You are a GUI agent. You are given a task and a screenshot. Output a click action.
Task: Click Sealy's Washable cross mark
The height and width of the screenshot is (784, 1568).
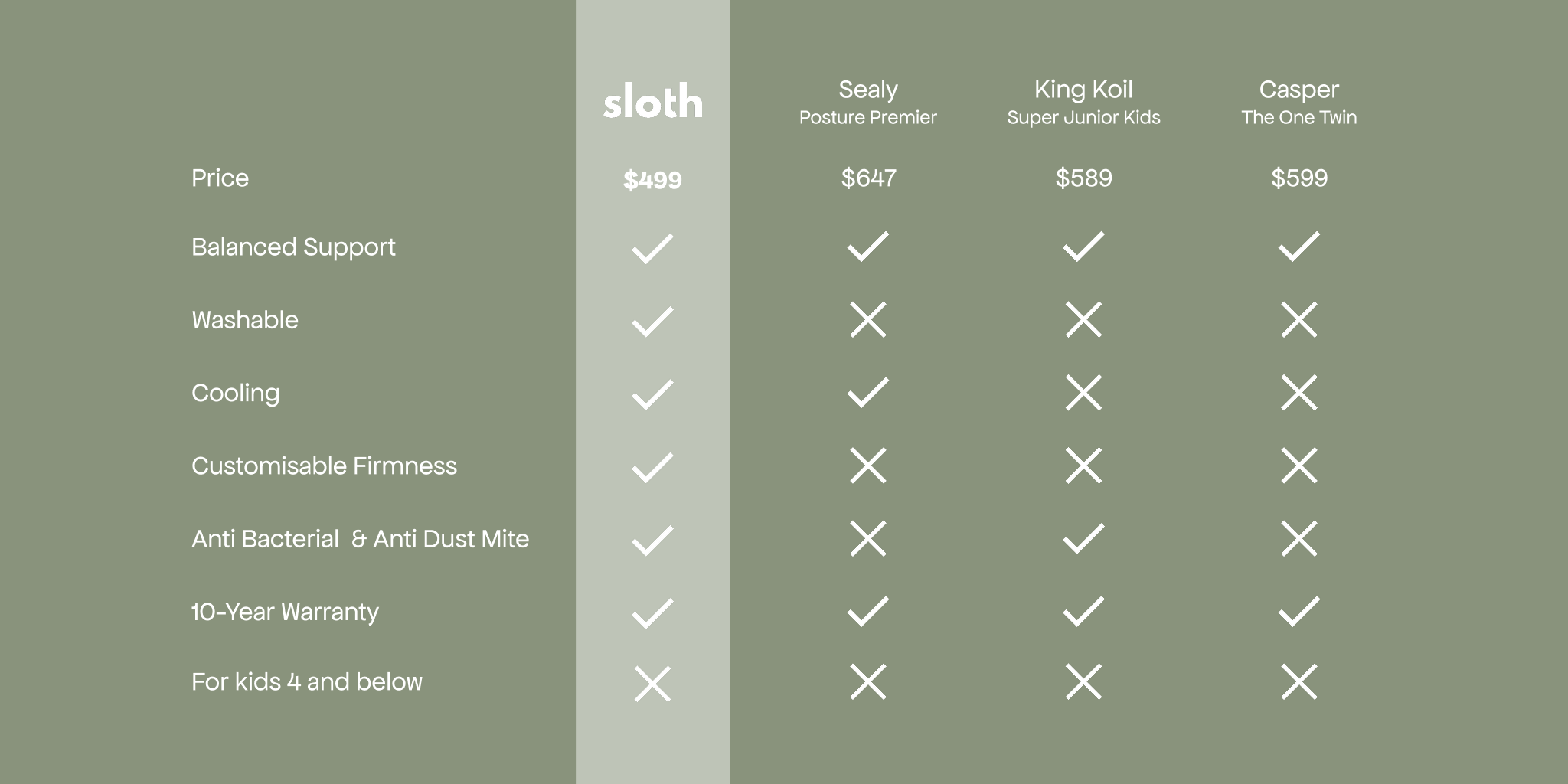(867, 320)
